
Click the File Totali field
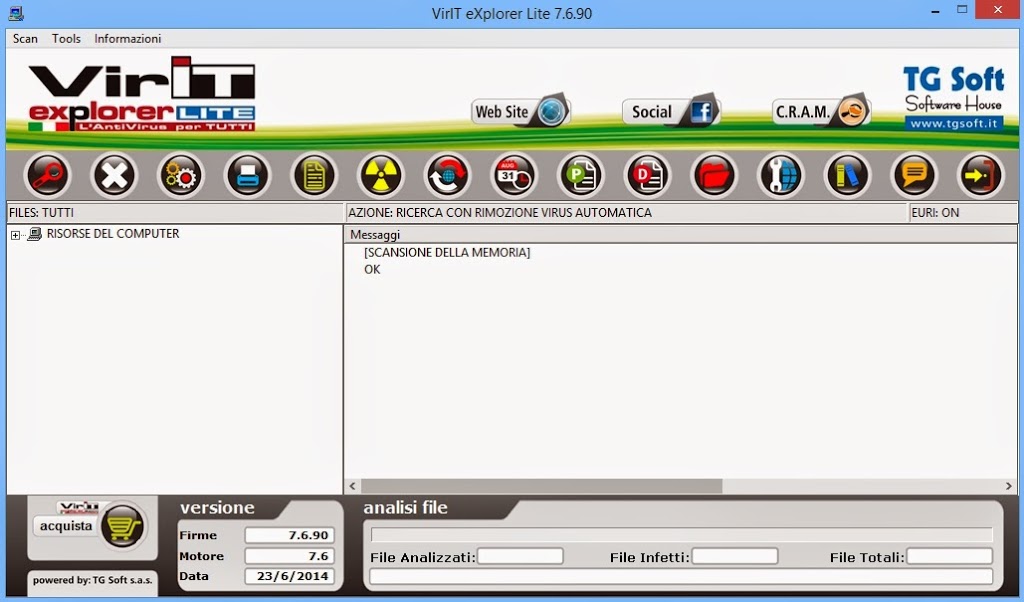pos(950,556)
